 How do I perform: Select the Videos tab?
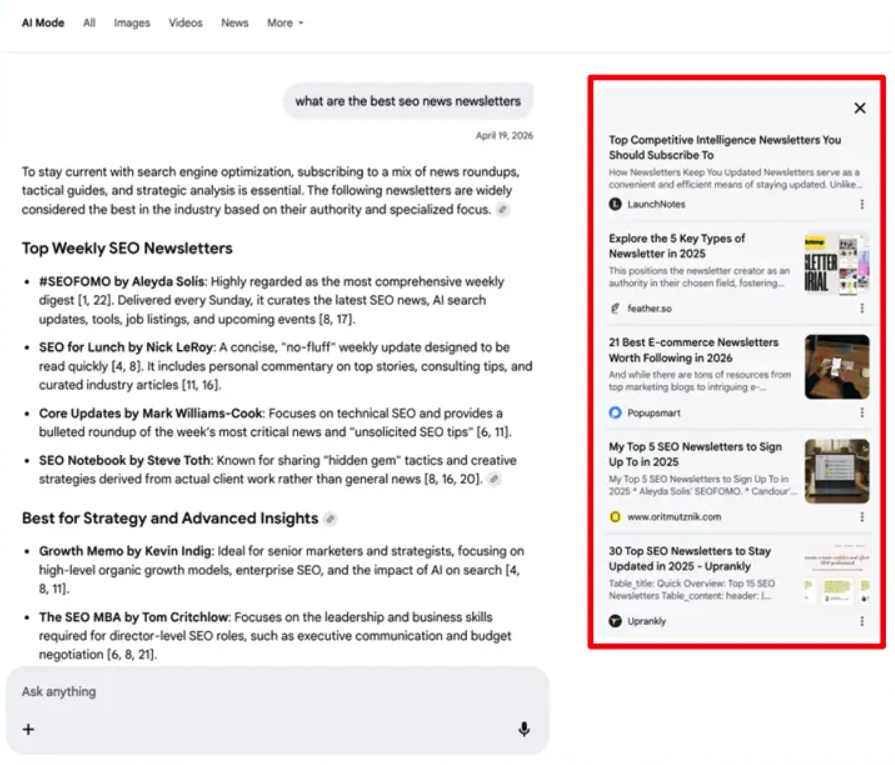click(186, 23)
